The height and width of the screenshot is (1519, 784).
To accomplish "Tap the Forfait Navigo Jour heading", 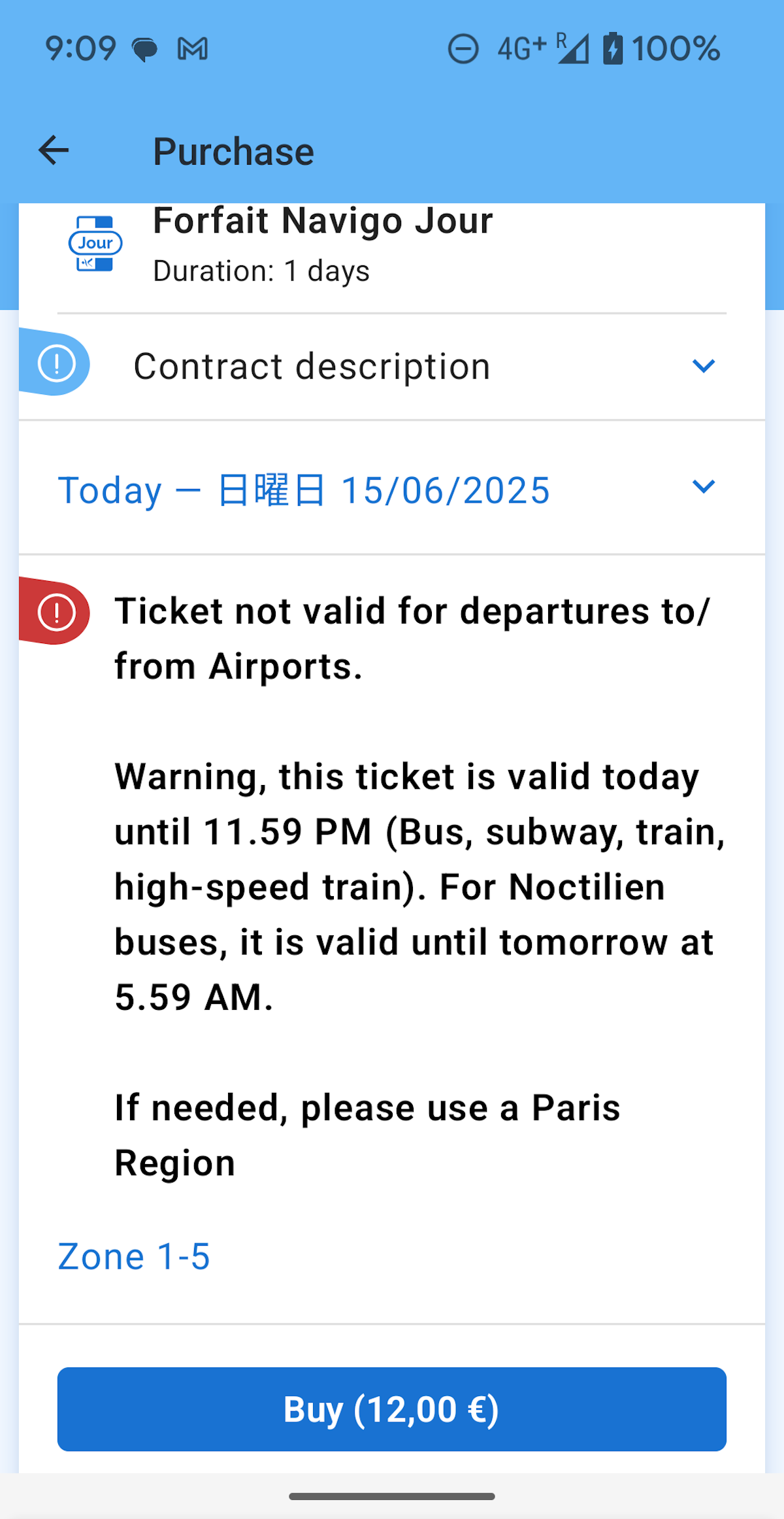I will 323,221.
